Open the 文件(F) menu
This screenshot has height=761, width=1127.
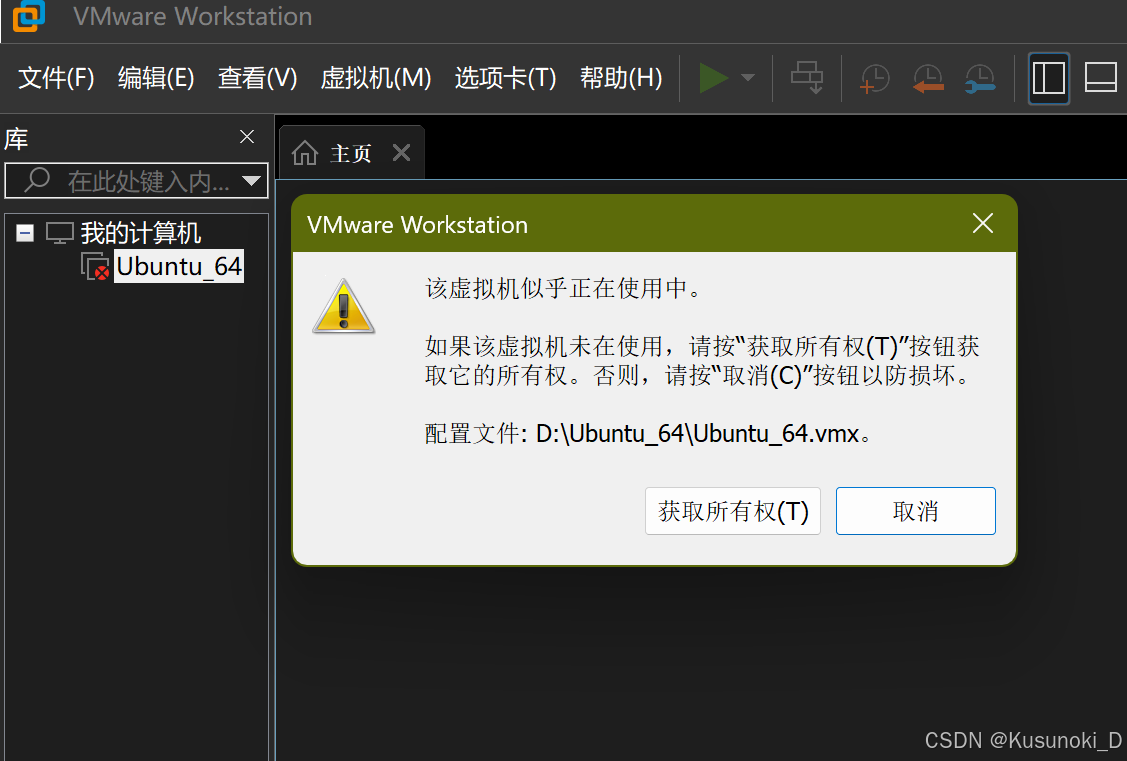click(56, 78)
